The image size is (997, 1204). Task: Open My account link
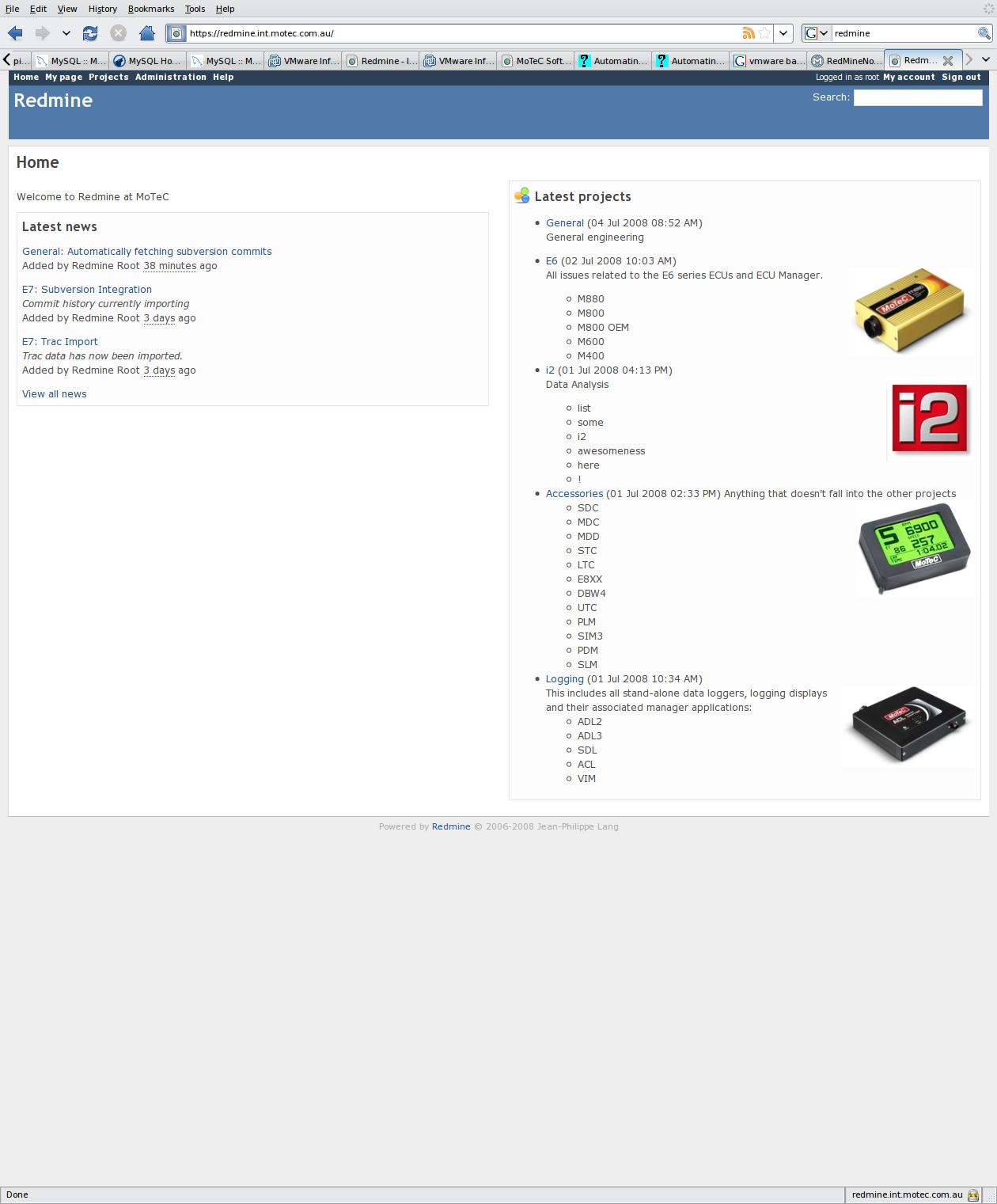(x=908, y=77)
